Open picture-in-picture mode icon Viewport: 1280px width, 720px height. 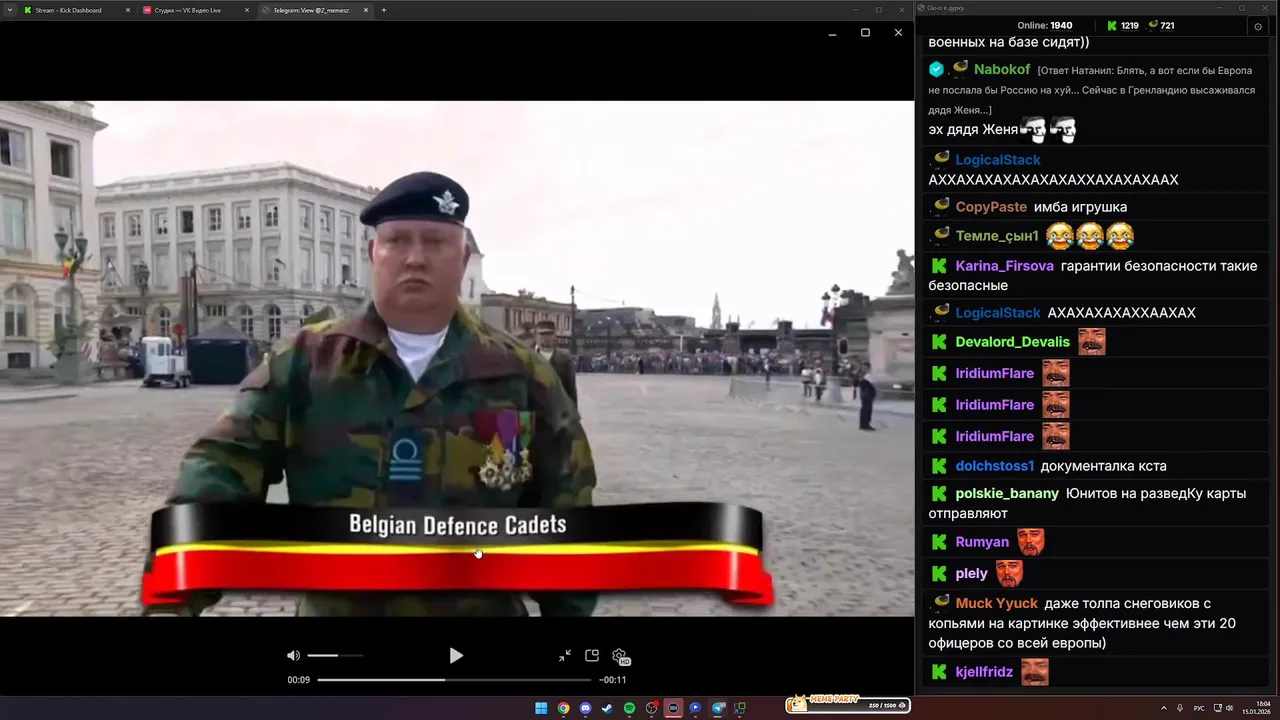click(x=592, y=656)
